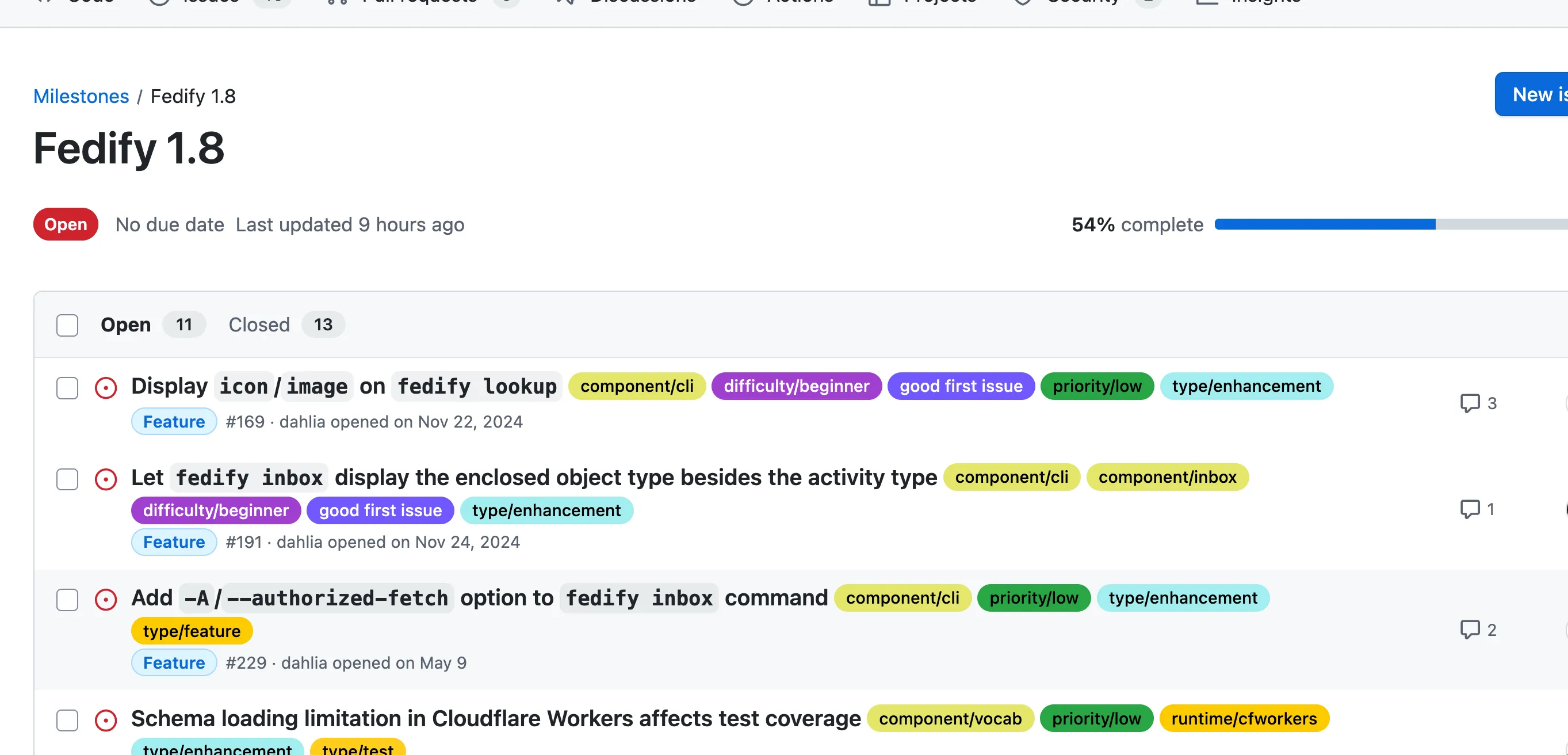Click priority/low label on issue #229

tap(1034, 598)
